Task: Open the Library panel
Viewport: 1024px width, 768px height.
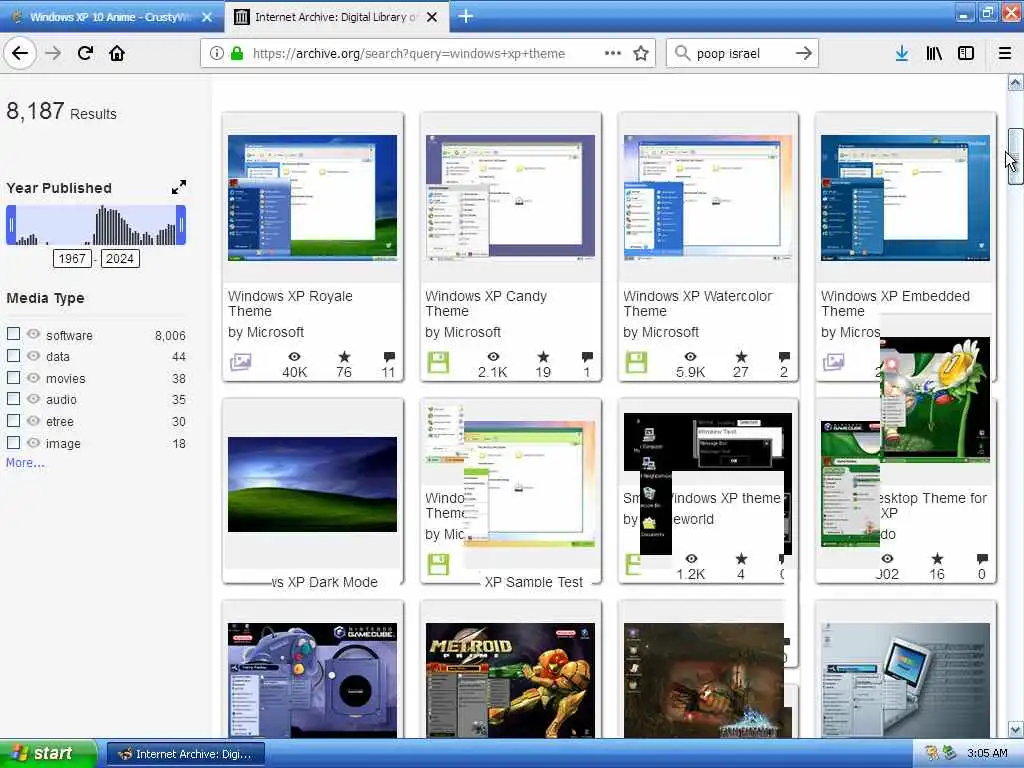Action: [934, 53]
